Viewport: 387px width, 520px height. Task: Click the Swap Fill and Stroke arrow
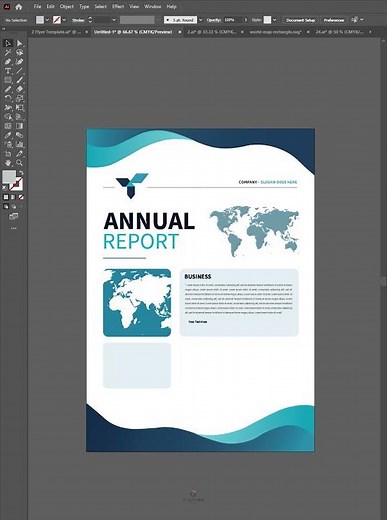pyautogui.click(x=21, y=173)
